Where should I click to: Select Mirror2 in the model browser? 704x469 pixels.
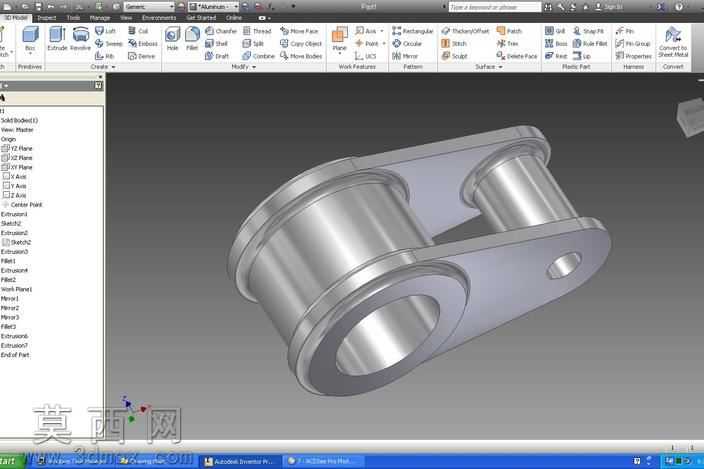click(x=10, y=308)
